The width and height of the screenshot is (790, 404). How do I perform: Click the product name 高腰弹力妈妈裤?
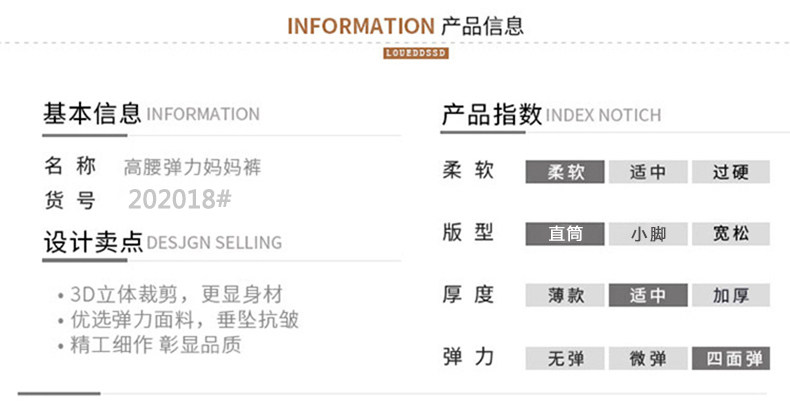click(192, 167)
